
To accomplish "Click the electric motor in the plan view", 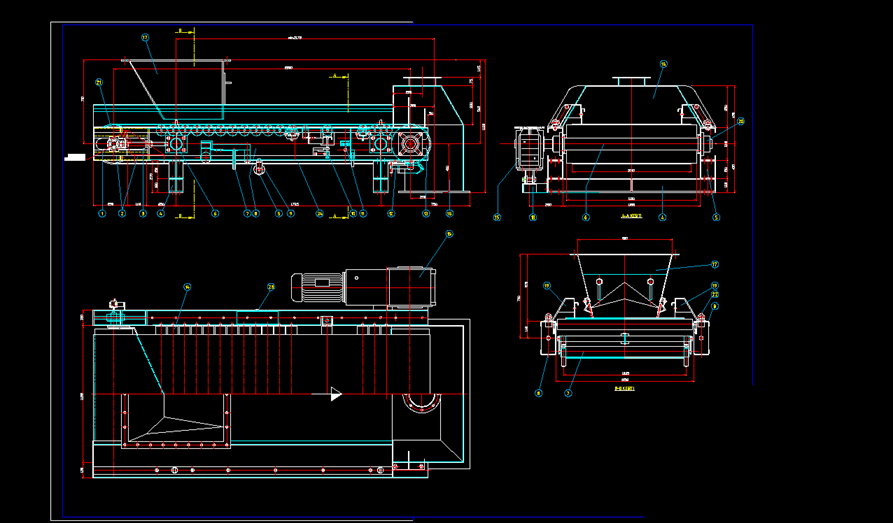I will 317,286.
